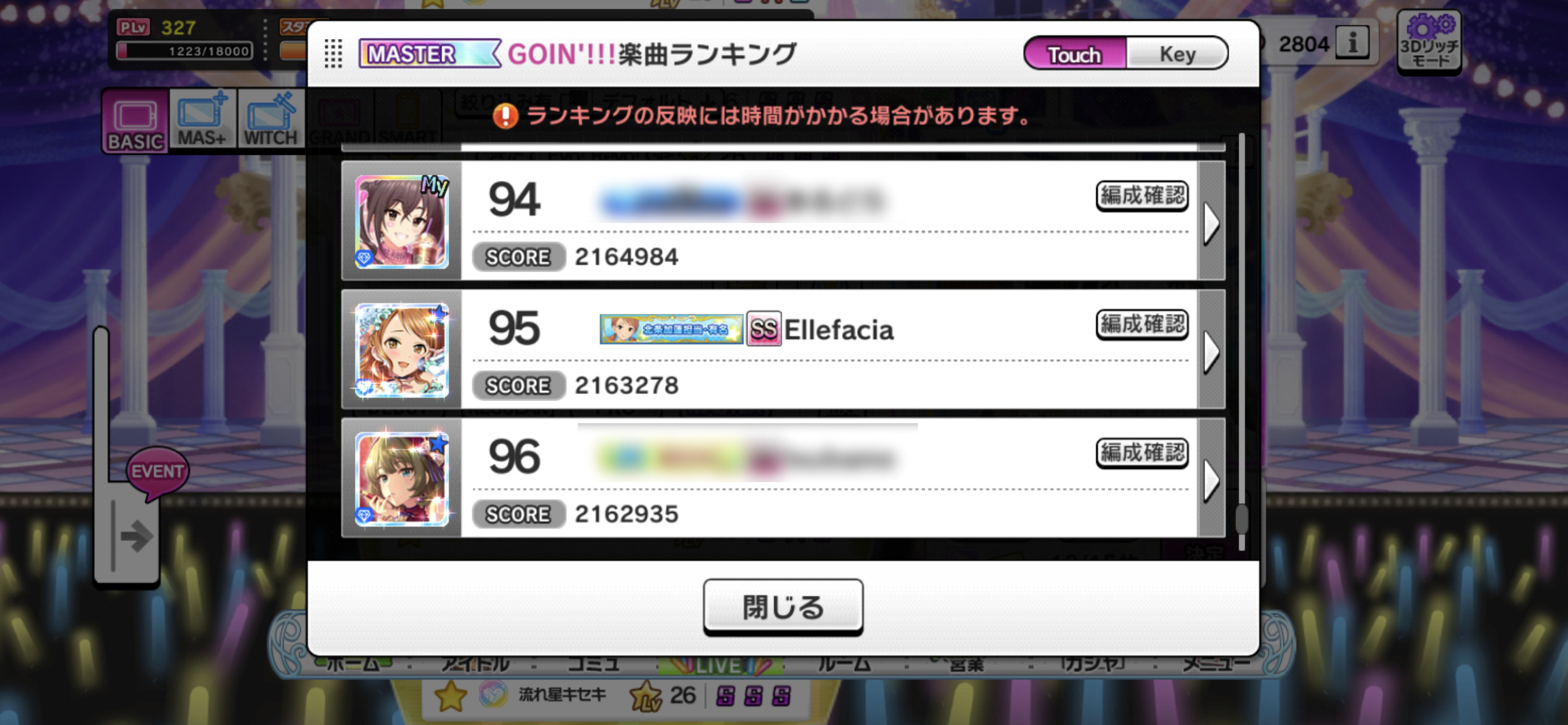The image size is (1568, 725).
Task: Expand rank 96 entry arrow
Action: tap(1211, 479)
